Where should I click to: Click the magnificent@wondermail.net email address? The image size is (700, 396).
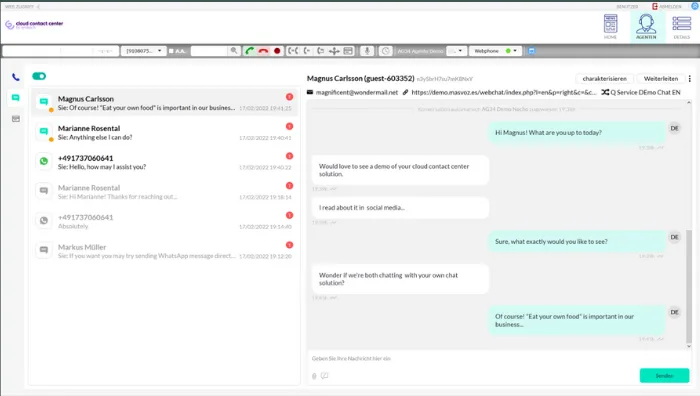[x=357, y=92]
